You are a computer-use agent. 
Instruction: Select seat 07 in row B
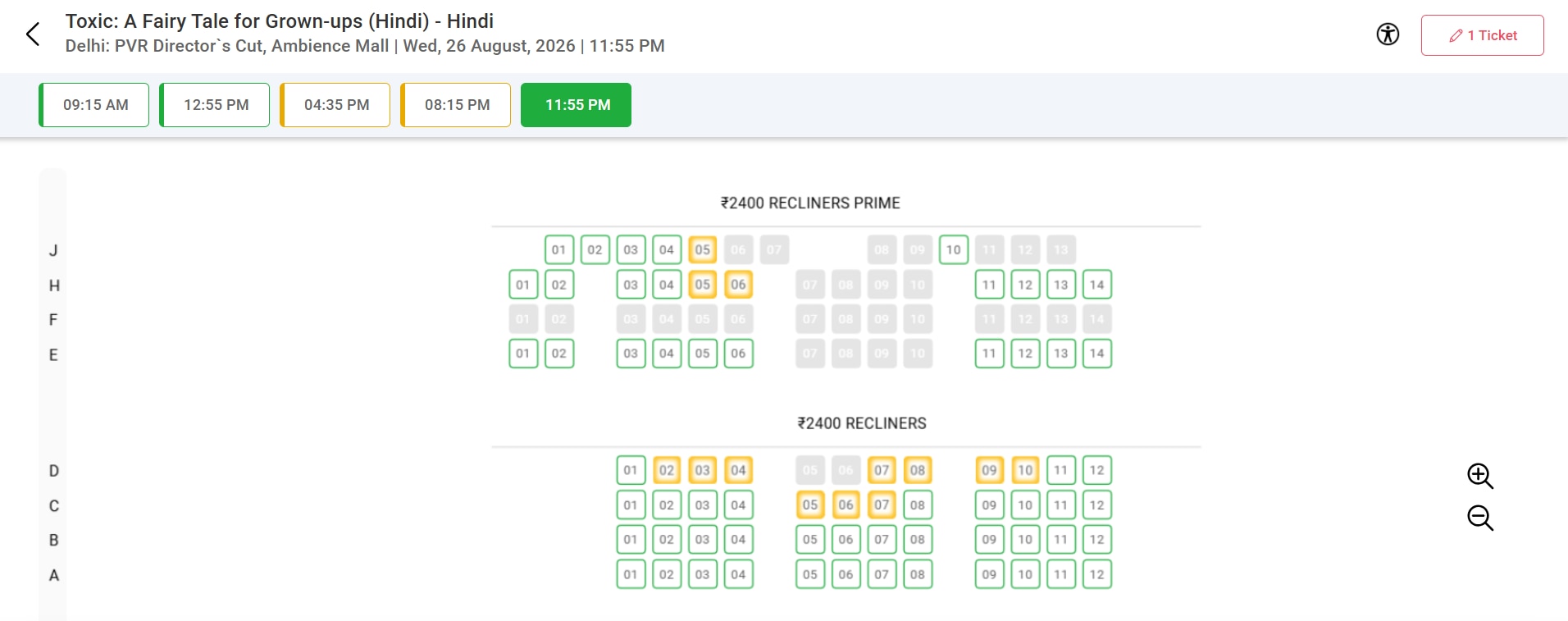[882, 539]
